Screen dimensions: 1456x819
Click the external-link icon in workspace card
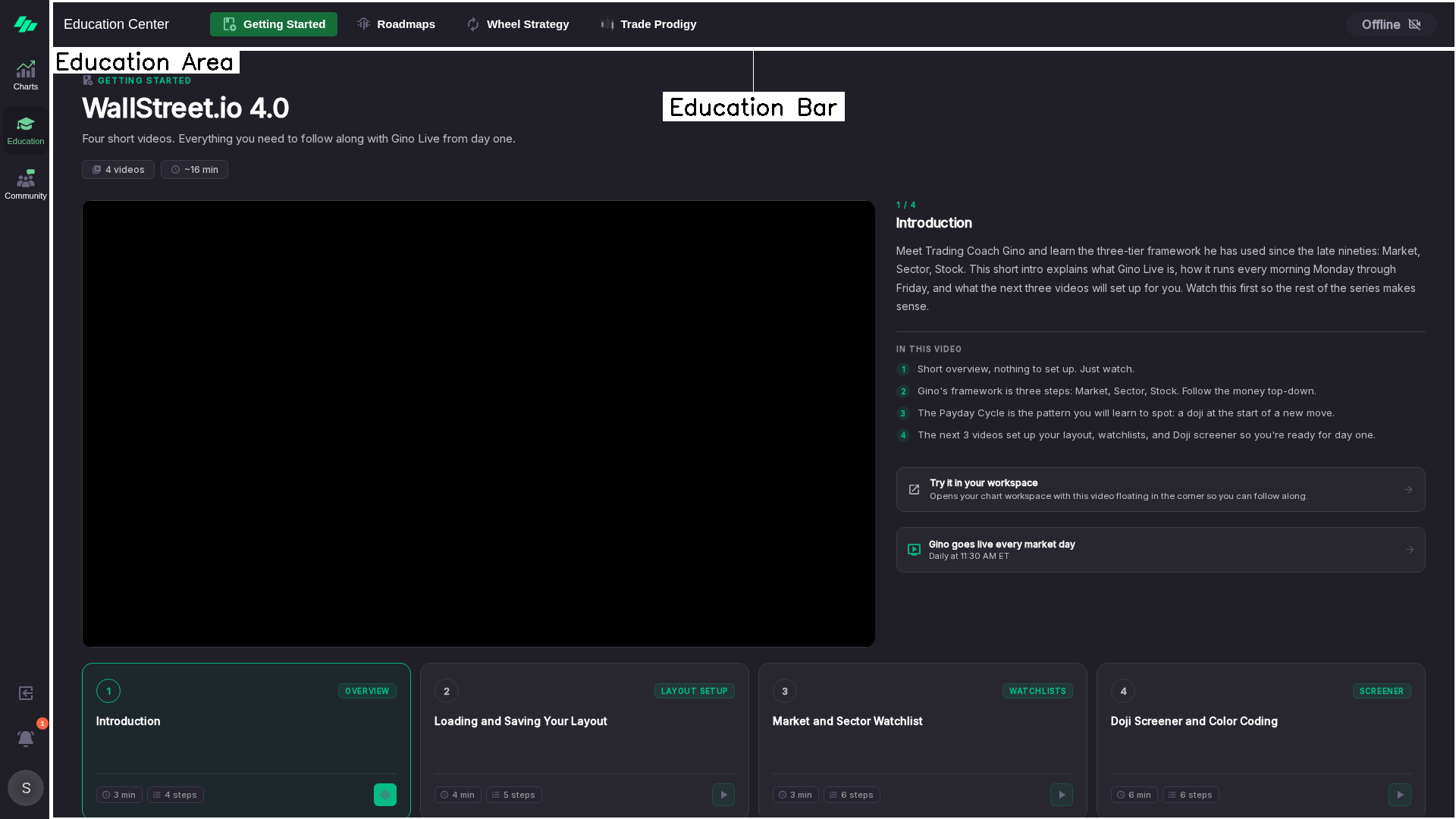tap(914, 490)
